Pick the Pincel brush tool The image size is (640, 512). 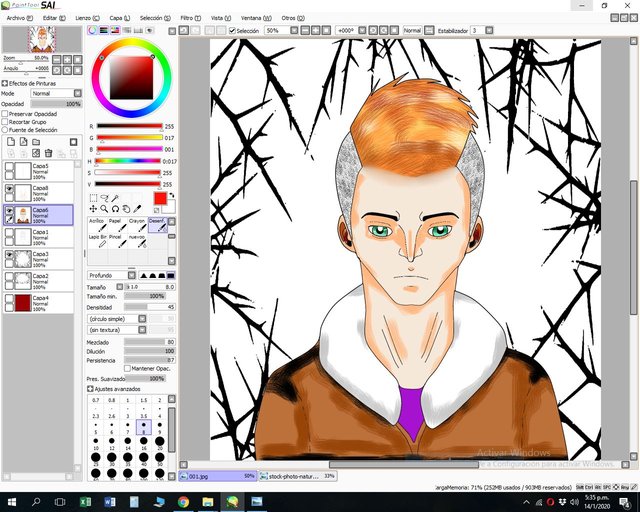tap(117, 241)
